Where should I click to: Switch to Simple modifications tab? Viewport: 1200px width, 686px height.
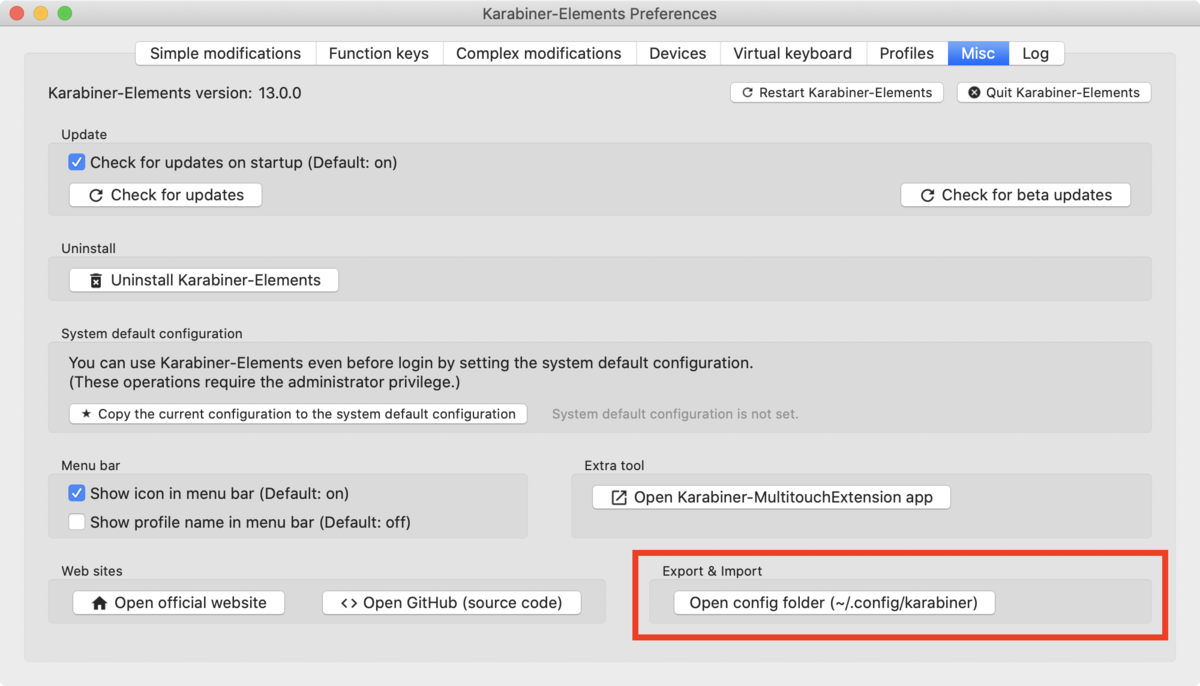tap(225, 53)
